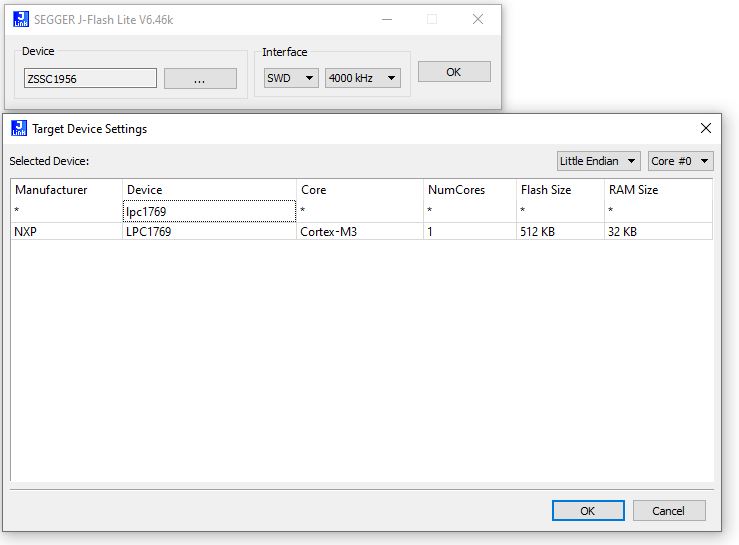The image size is (739, 545).
Task: Click the Core filter field
Action: [x=360, y=211]
